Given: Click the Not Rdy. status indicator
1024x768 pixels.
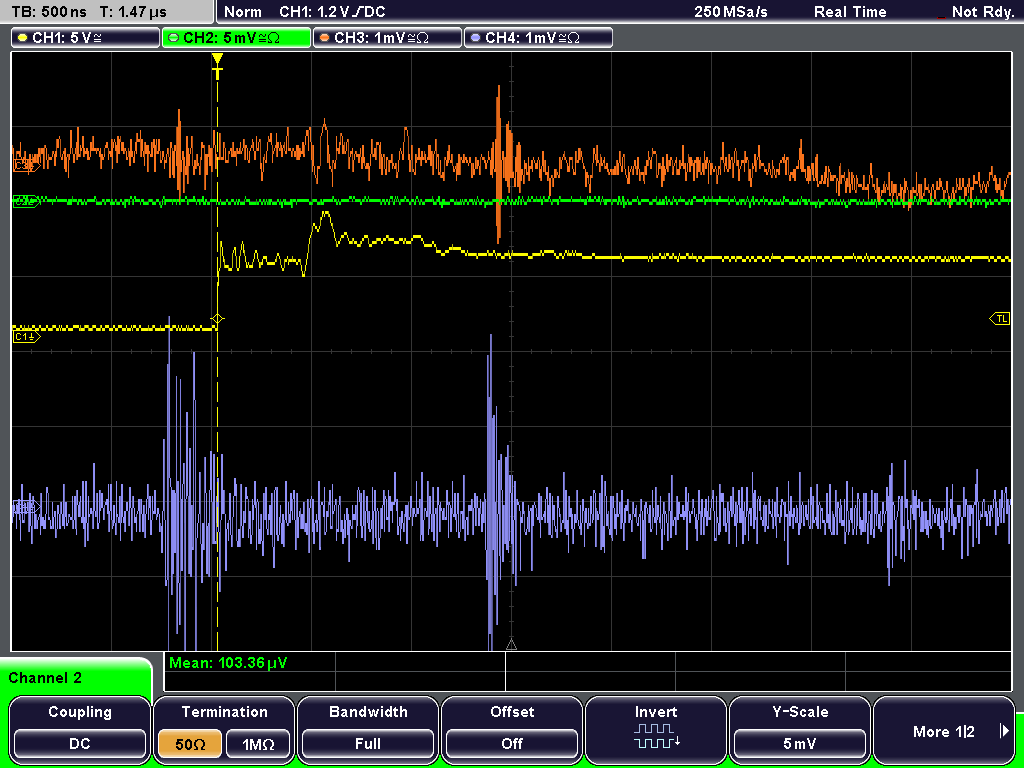Looking at the screenshot, I should (983, 12).
